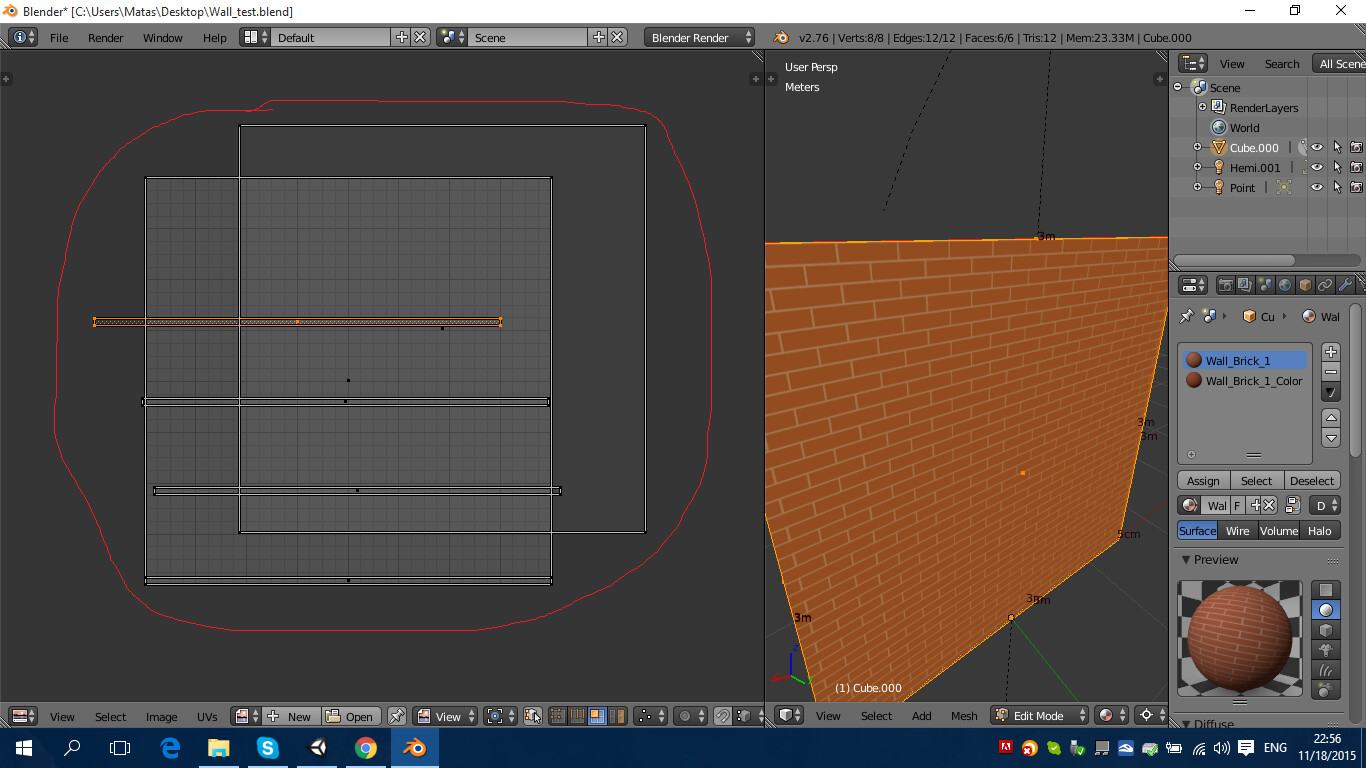Pin the material datablock with the pin icon
This screenshot has height=768, width=1366.
point(1187,316)
